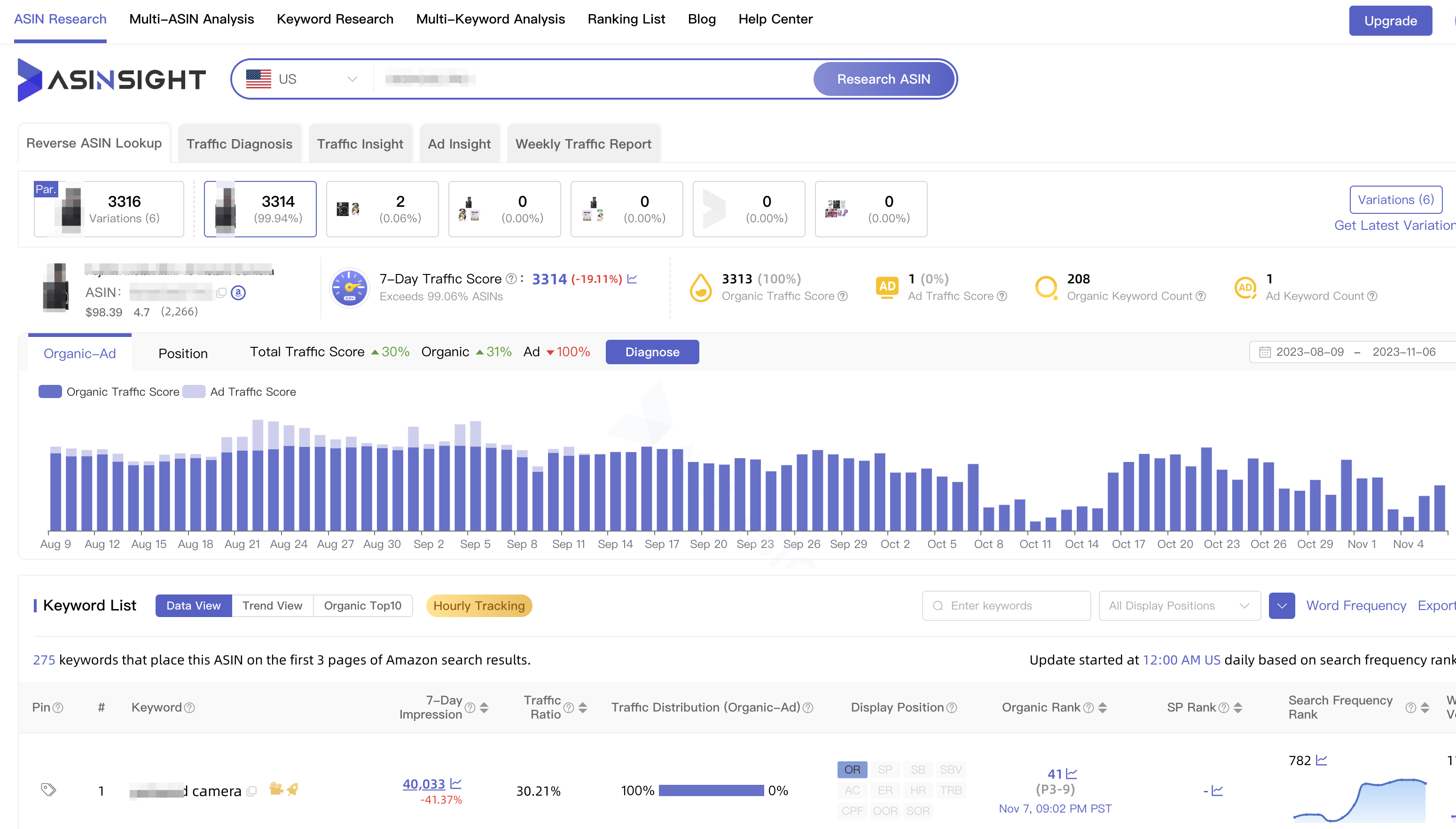This screenshot has width=1456, height=829.
Task: Open trend chart icon next to 7-Day Traffic Score
Action: coord(632,279)
